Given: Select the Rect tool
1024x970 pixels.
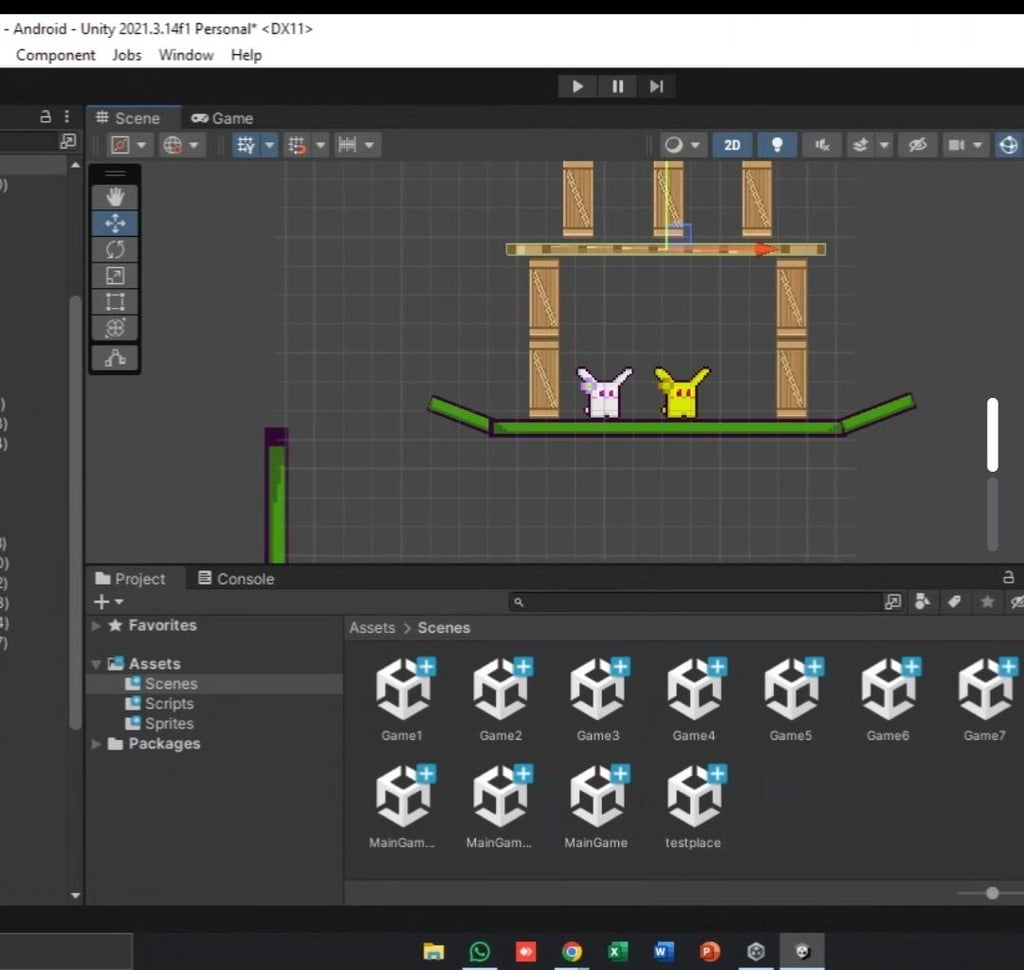Looking at the screenshot, I should point(115,302).
